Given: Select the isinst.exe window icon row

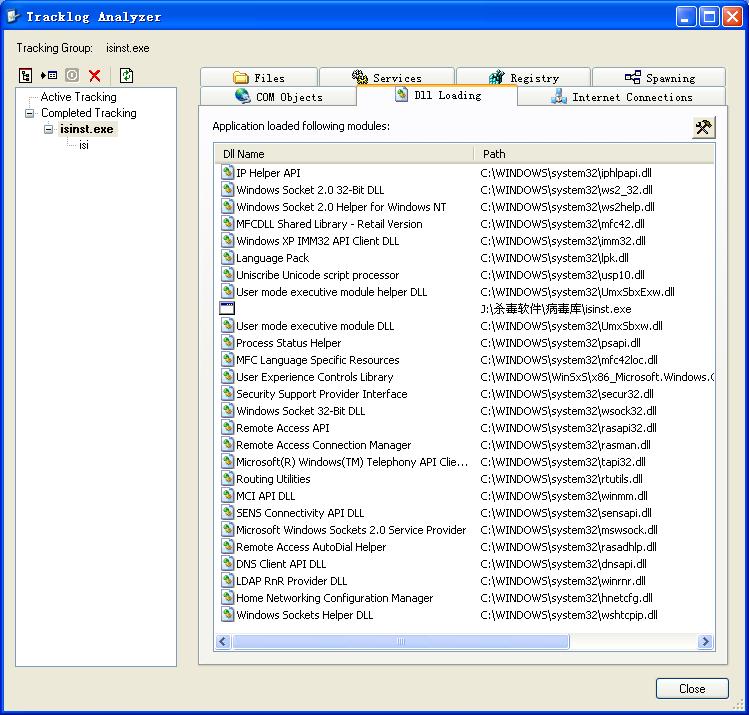Looking at the screenshot, I should 556,309.
